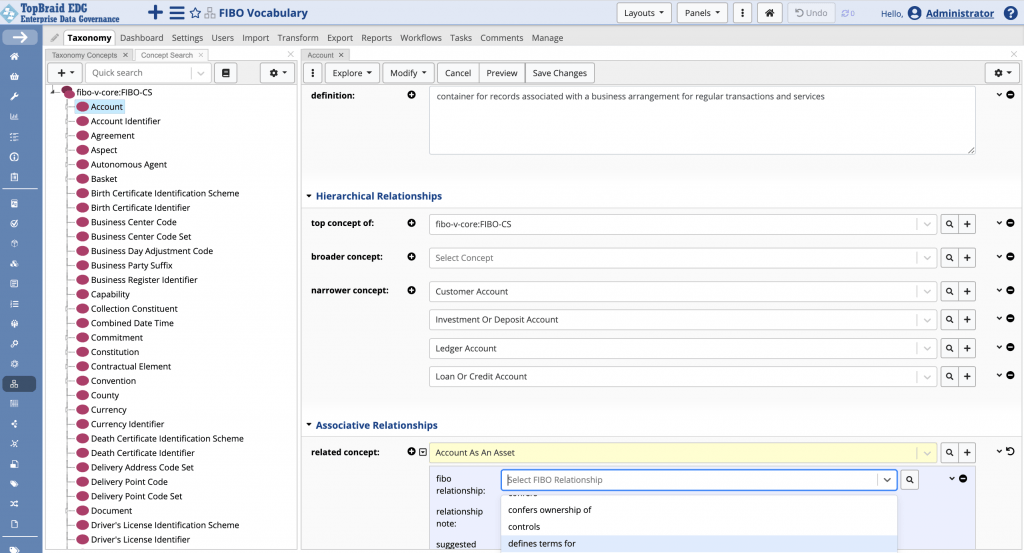Click the search icon for broader concept
Screen dimensions: 1024x553
click(950, 258)
